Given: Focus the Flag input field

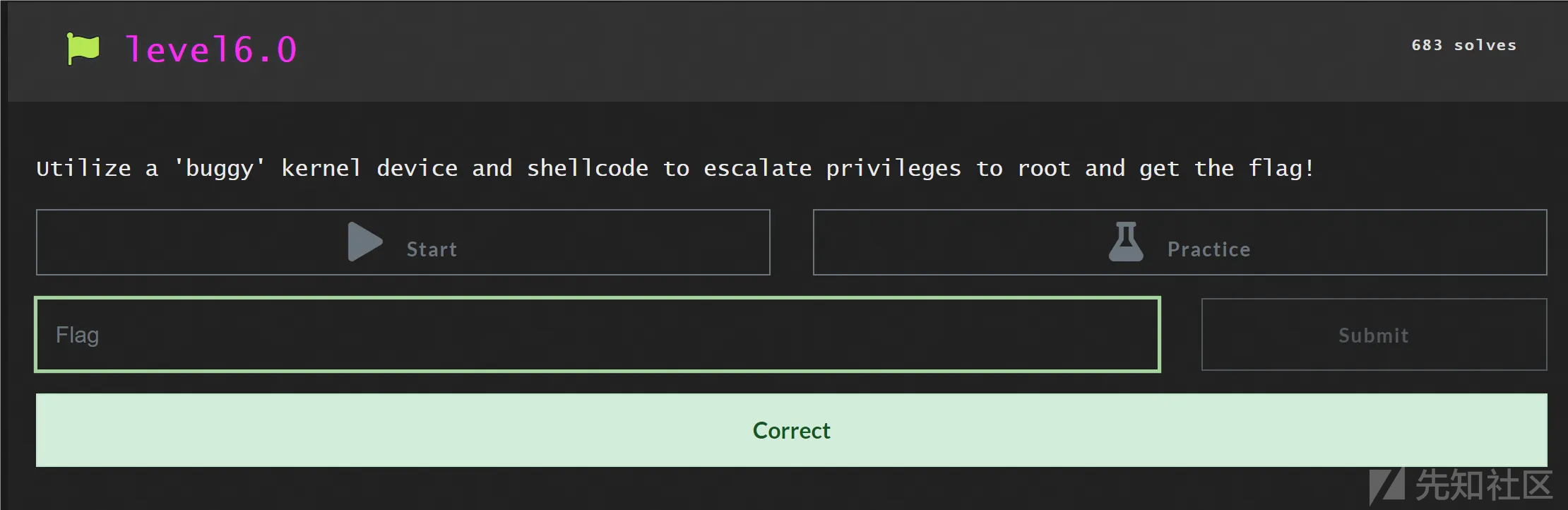Looking at the screenshot, I should [x=598, y=335].
